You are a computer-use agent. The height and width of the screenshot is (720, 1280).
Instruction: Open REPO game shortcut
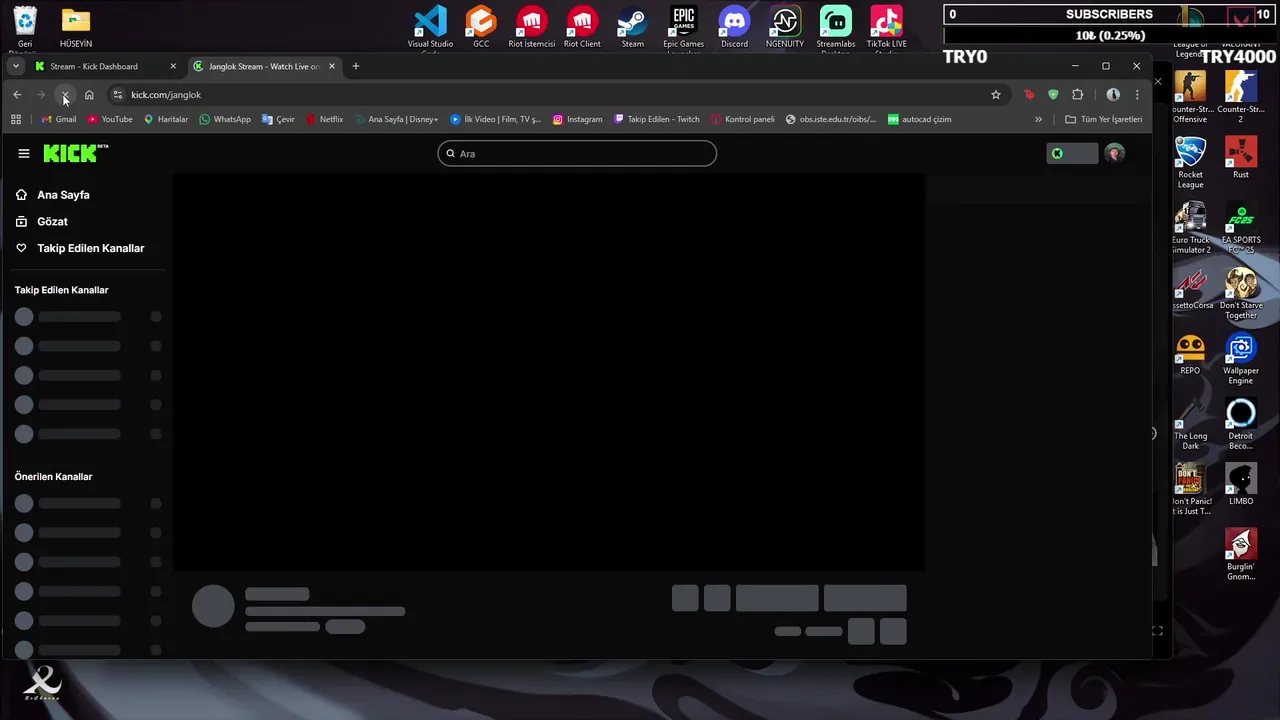tap(1190, 354)
